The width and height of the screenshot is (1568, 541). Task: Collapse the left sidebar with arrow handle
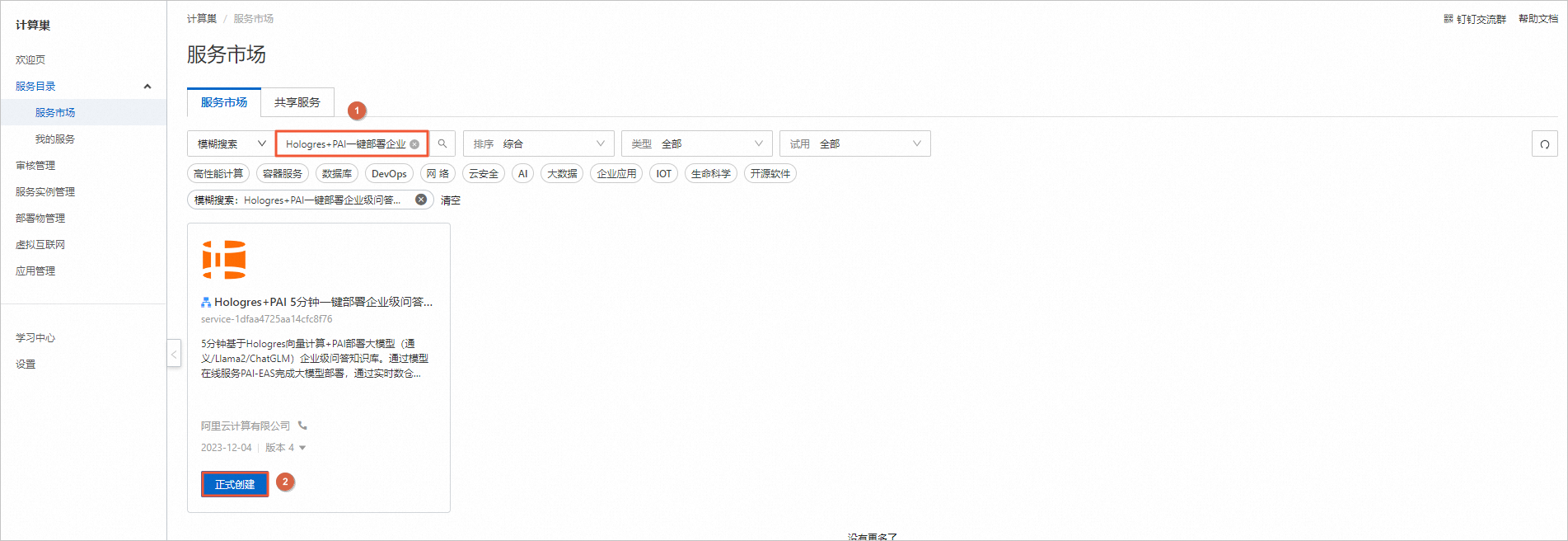174,355
